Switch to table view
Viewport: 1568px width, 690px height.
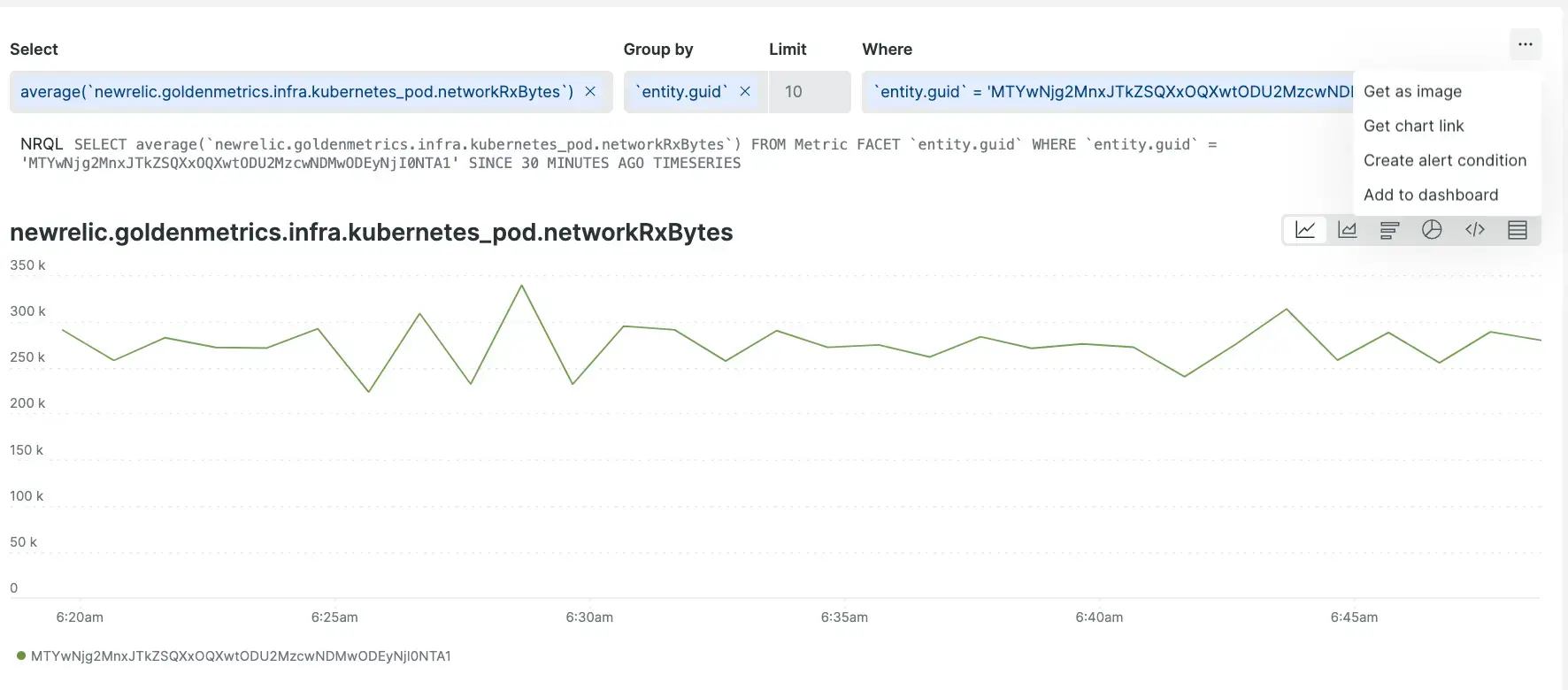1518,230
